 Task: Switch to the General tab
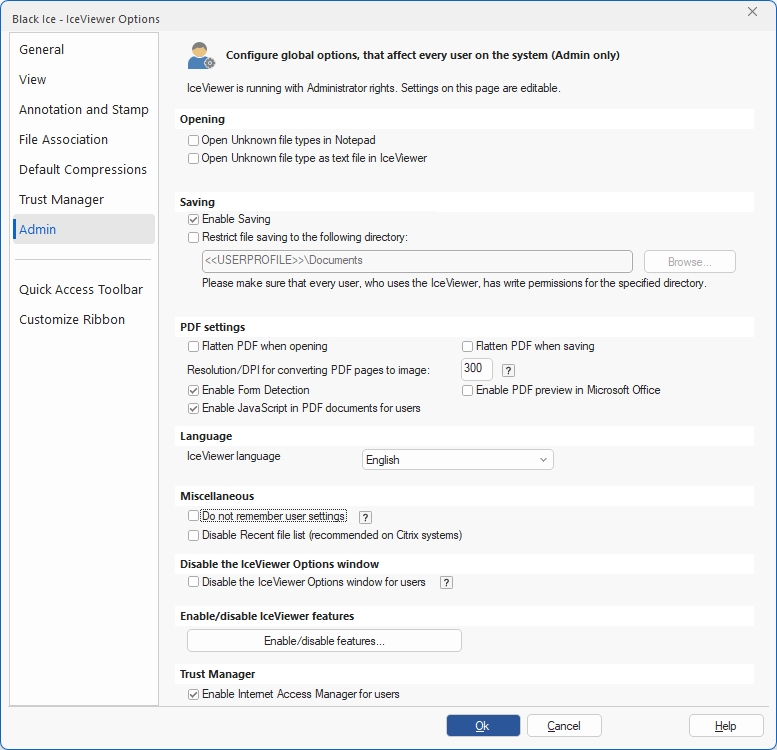42,49
